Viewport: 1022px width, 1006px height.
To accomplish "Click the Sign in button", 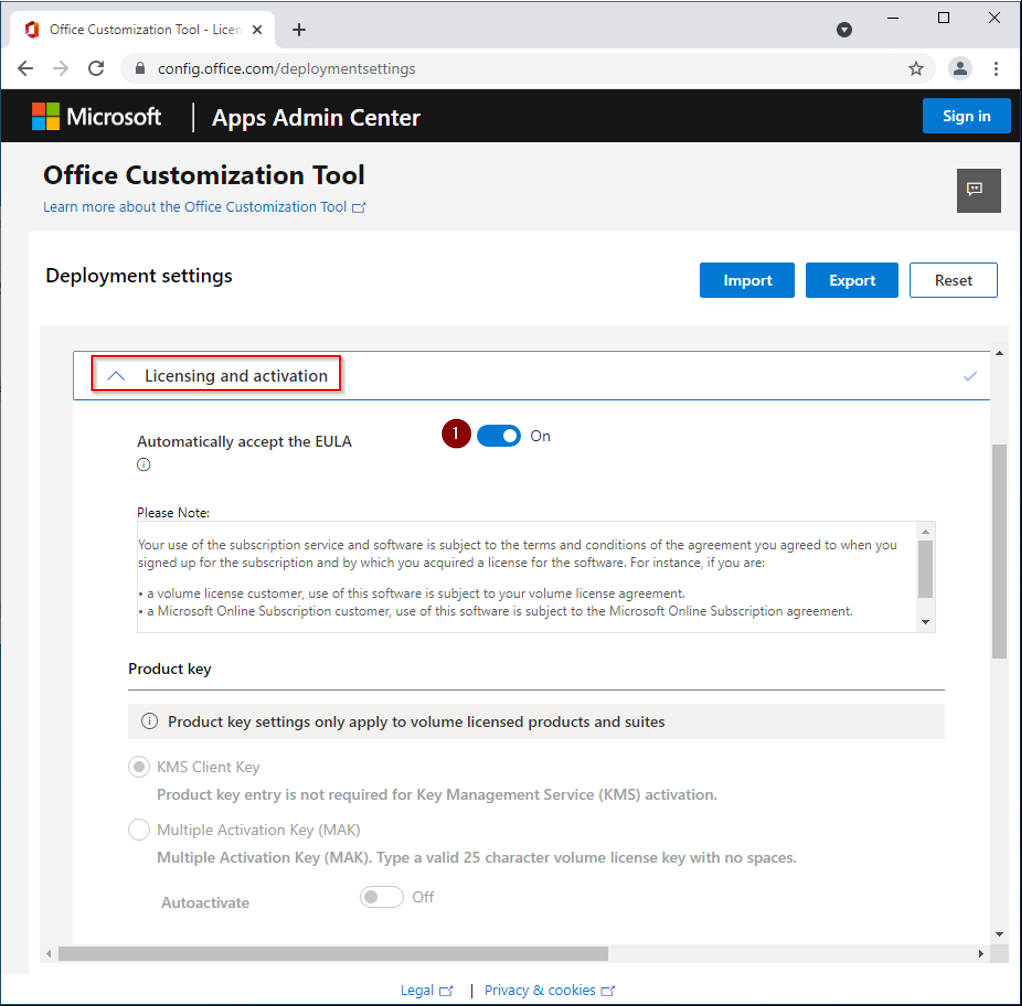I will pyautogui.click(x=967, y=116).
